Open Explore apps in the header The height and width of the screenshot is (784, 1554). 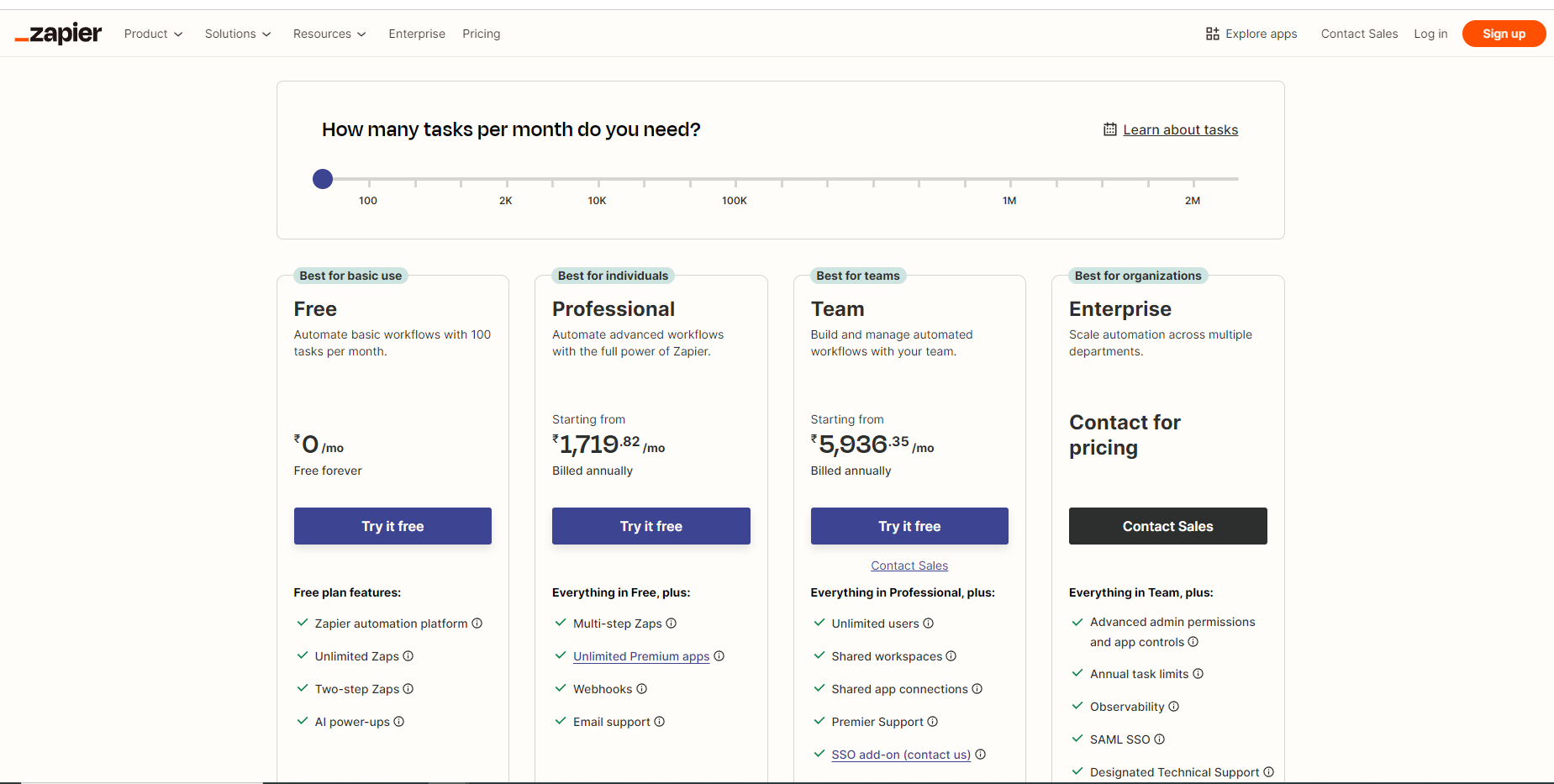[1251, 34]
